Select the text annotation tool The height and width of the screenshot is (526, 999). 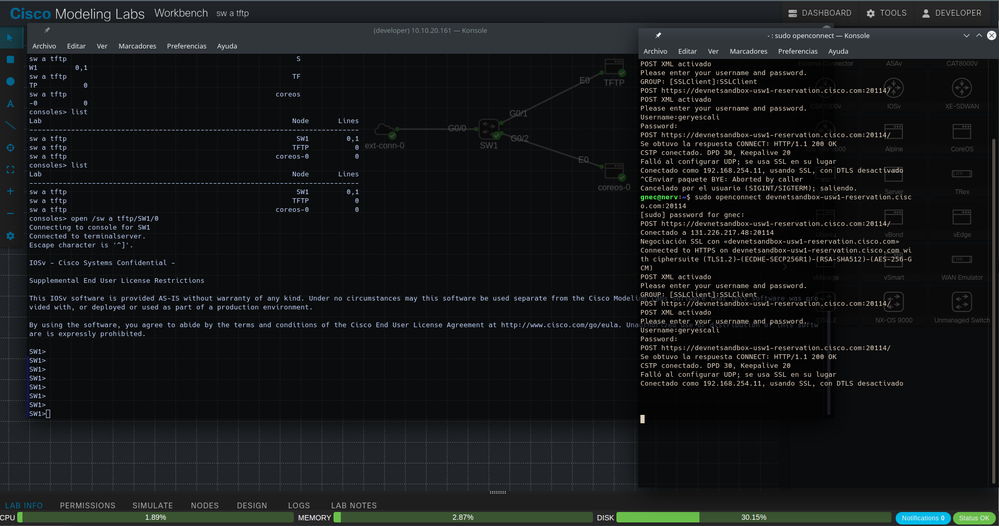pyautogui.click(x=10, y=103)
